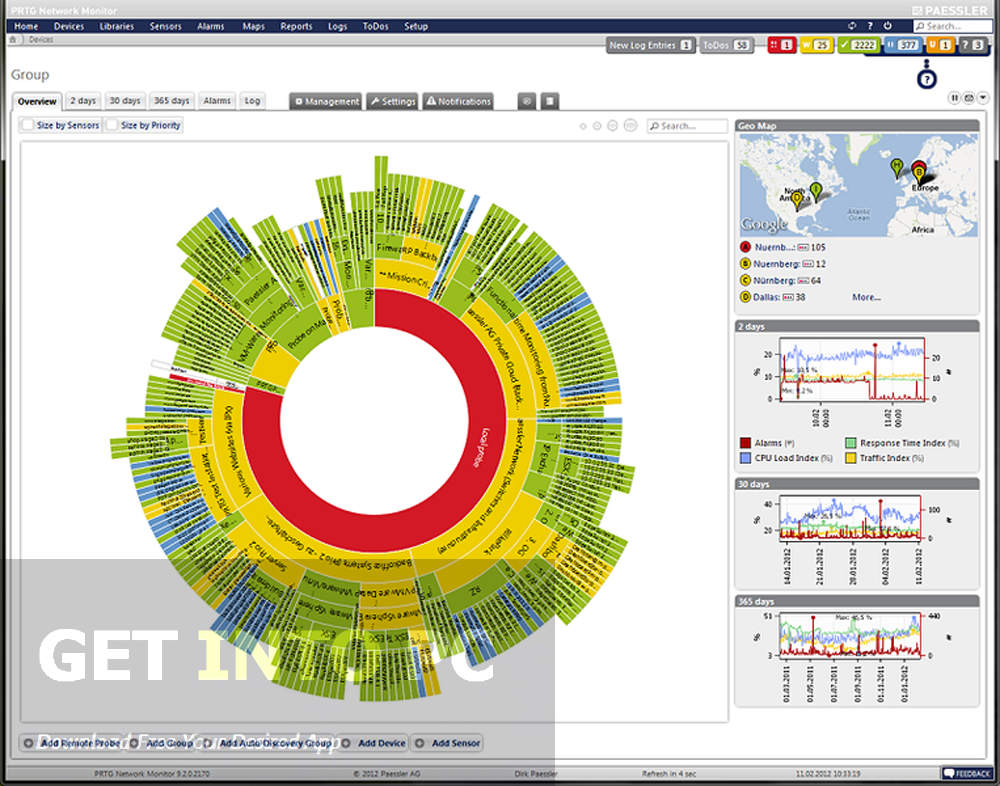Screen dimensions: 1000x786
Task: Click the More... link in Geo Map
Action: pyautogui.click(x=866, y=297)
